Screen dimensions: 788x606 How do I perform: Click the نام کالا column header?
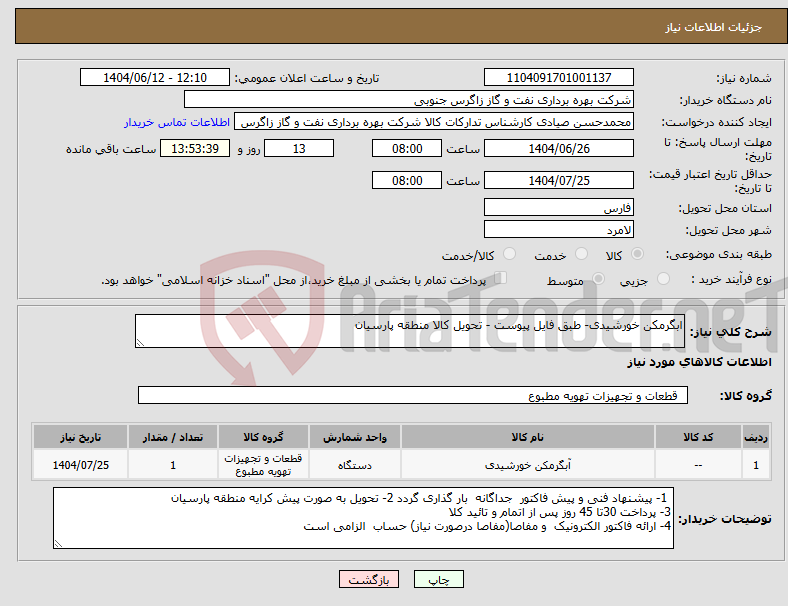coord(528,437)
